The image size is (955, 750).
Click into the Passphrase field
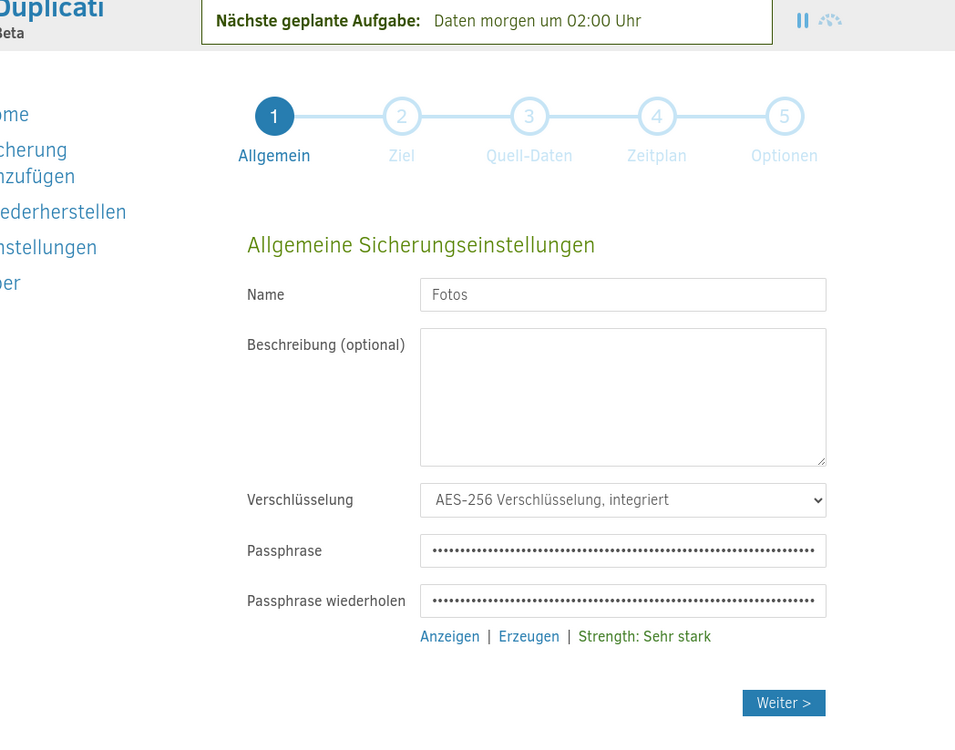point(623,551)
